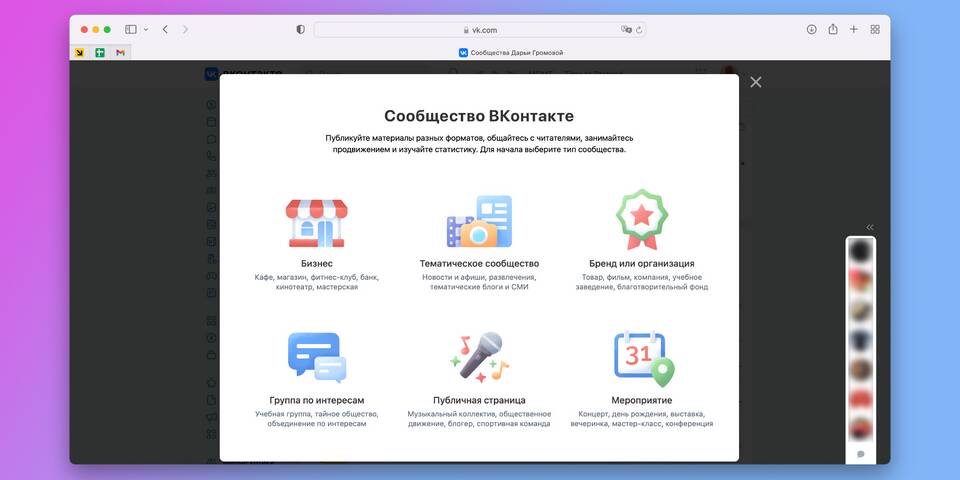Viewport: 960px width, 480px height.
Task: Click the Группа по интересам heading
Action: (317, 400)
